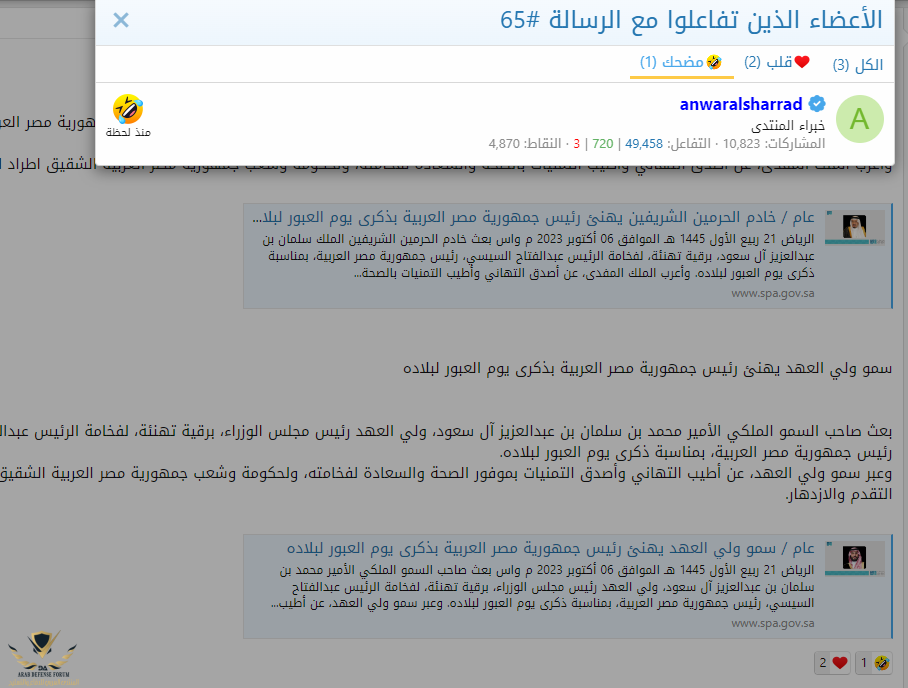This screenshot has height=688, width=908.
Task: Click the 'منذ لحظة' timestamp
Action: (x=128, y=133)
